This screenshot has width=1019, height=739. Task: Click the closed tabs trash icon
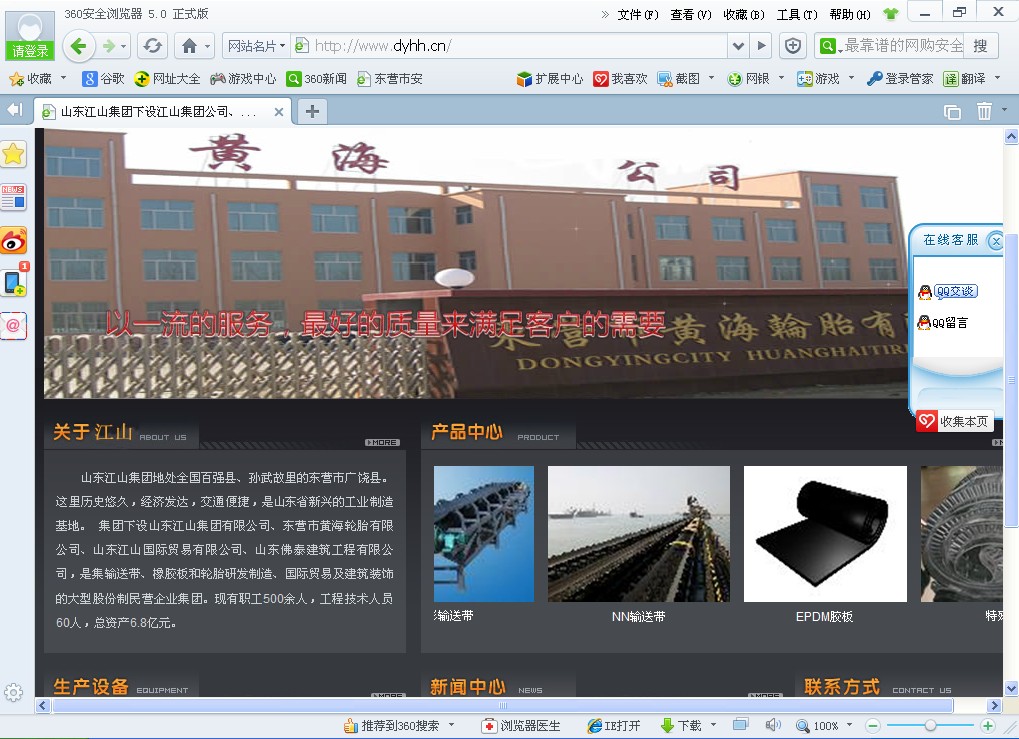point(984,111)
